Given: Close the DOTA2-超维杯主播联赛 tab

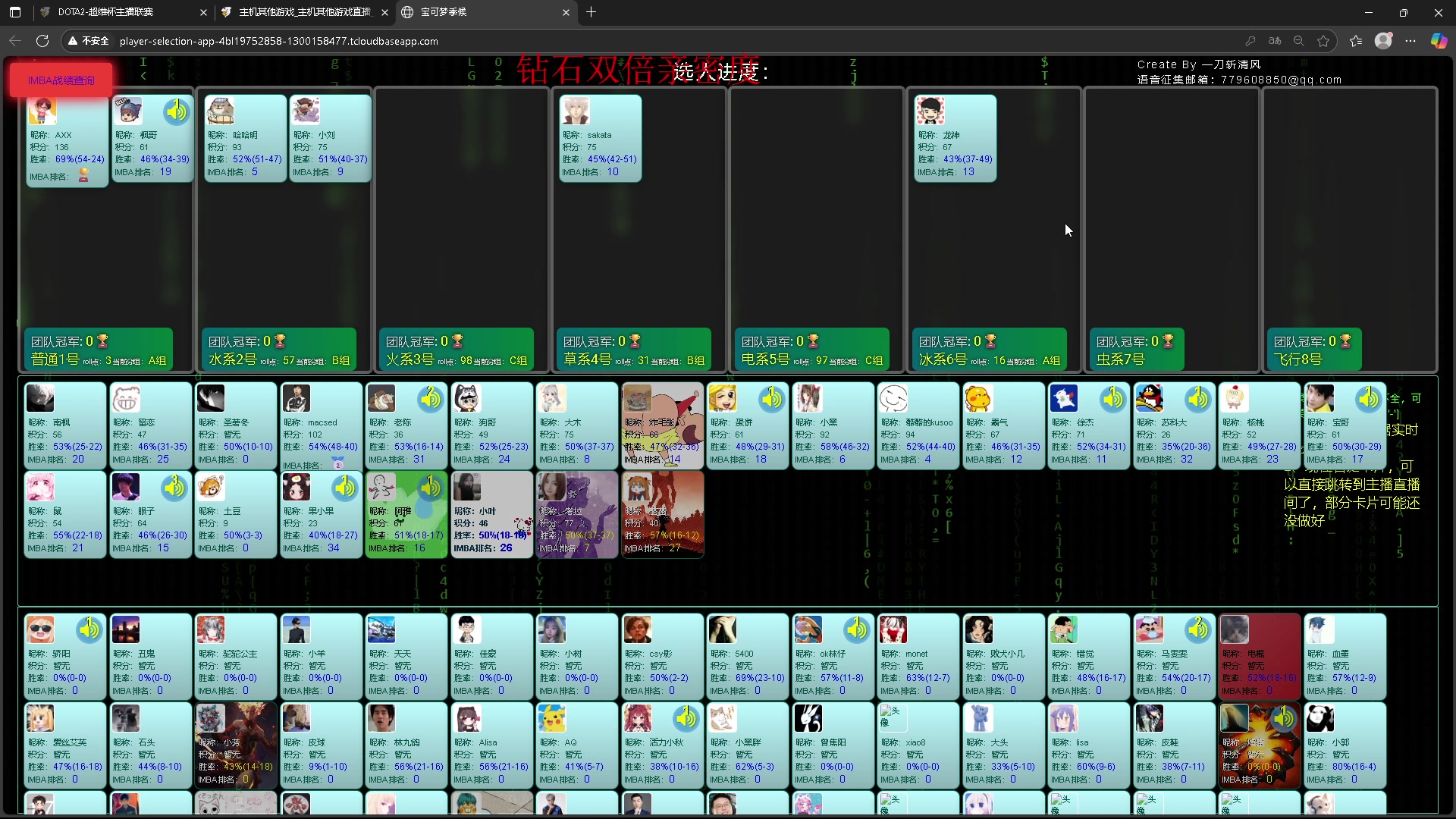Looking at the screenshot, I should point(203,12).
